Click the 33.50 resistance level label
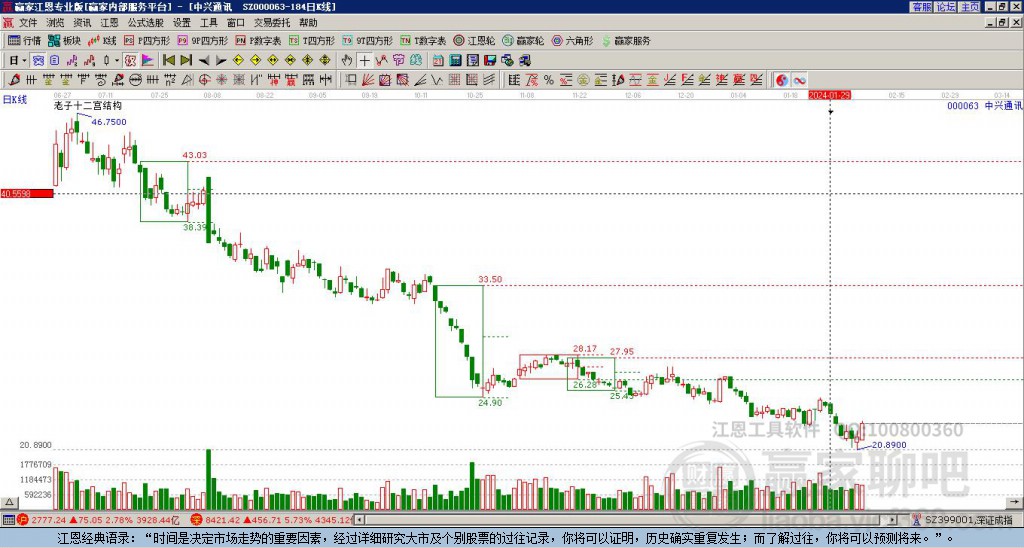The height and width of the screenshot is (548, 1024). click(490, 280)
